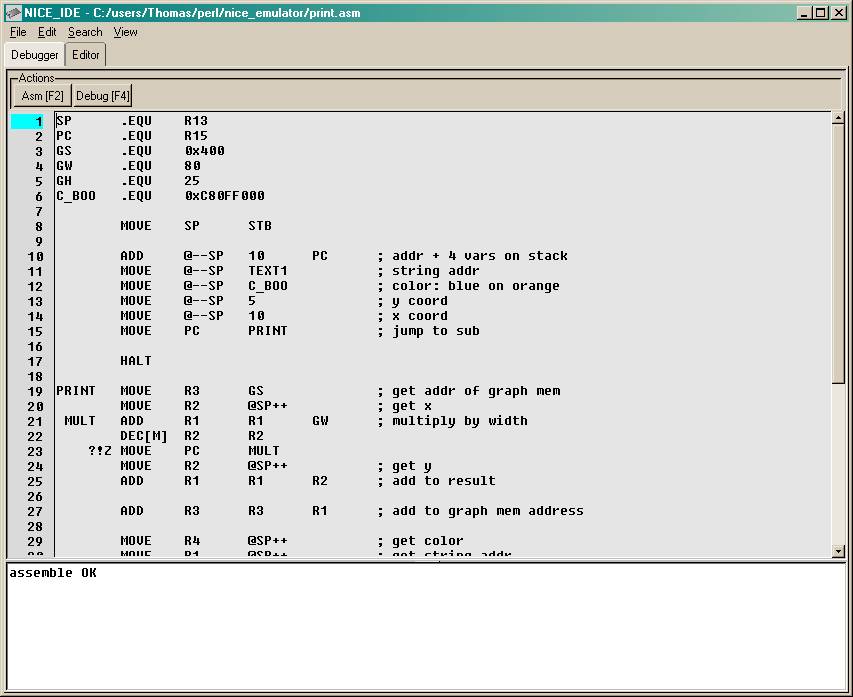Switch to the Editor tab
This screenshot has width=853, height=697.
[86, 55]
